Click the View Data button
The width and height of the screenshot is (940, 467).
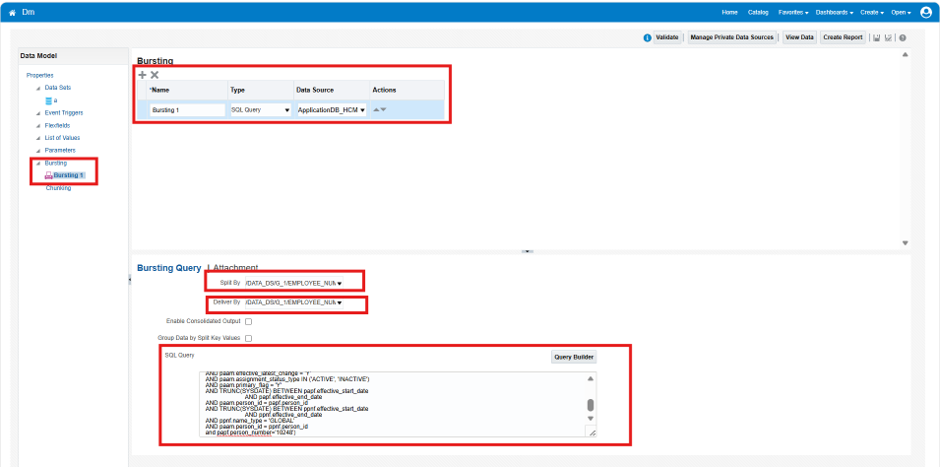coord(800,37)
